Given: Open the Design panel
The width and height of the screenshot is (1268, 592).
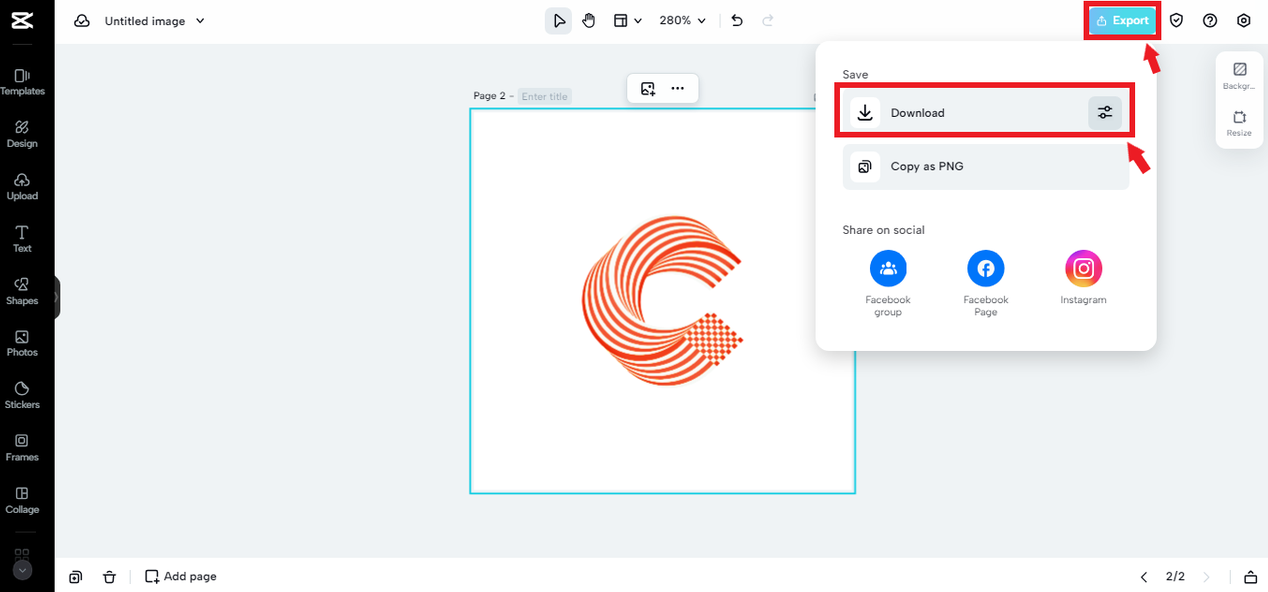Looking at the screenshot, I should coord(22,134).
